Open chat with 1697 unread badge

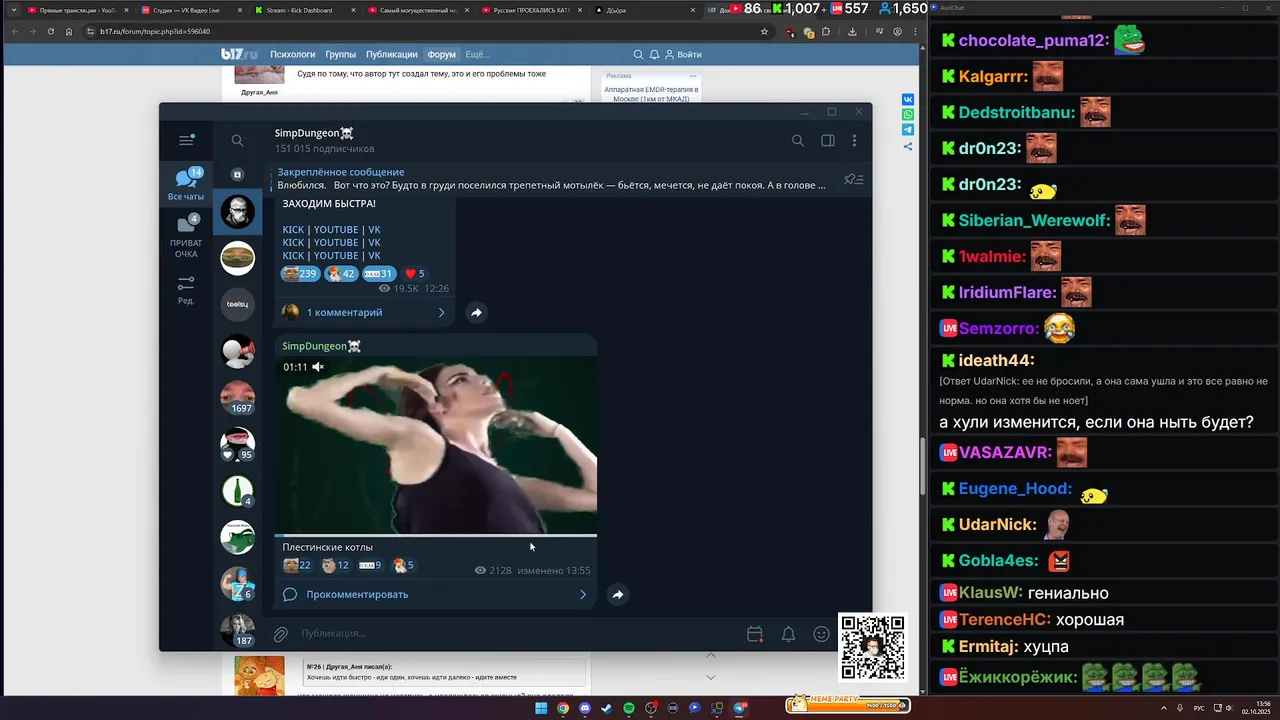tap(238, 397)
